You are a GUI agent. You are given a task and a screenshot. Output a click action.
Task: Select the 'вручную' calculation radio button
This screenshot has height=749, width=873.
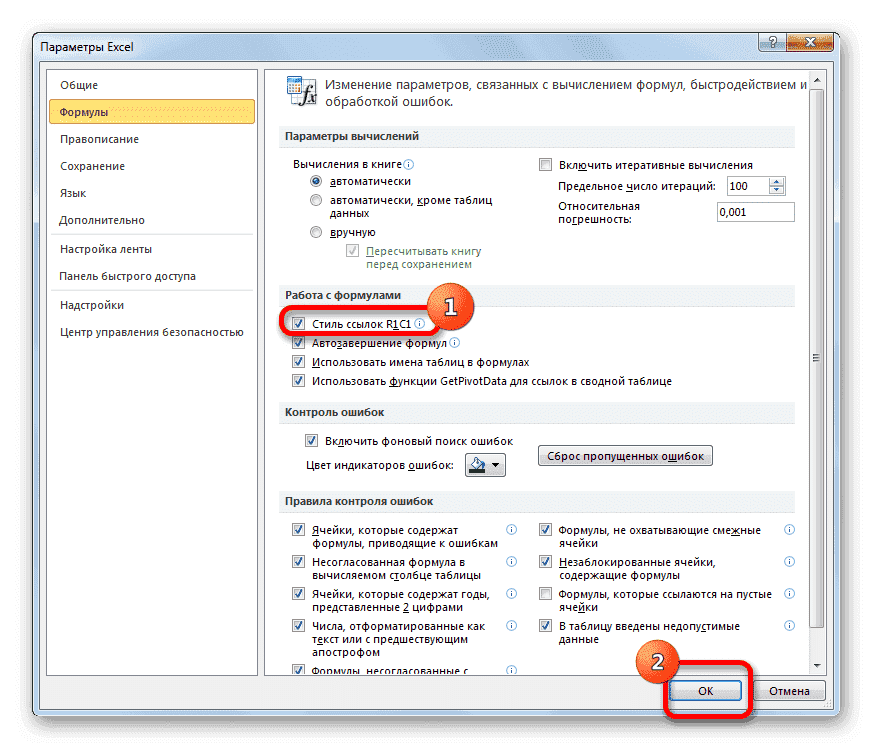tap(317, 232)
